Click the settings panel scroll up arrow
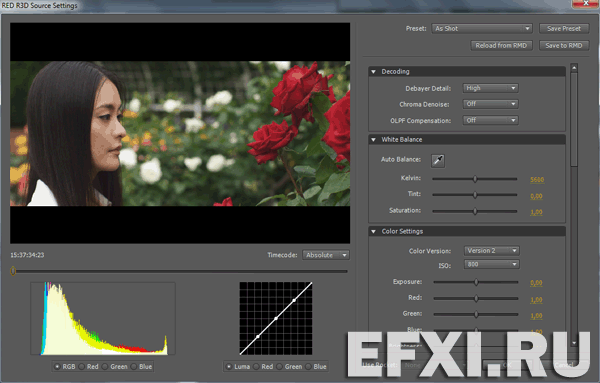 pyautogui.click(x=574, y=68)
